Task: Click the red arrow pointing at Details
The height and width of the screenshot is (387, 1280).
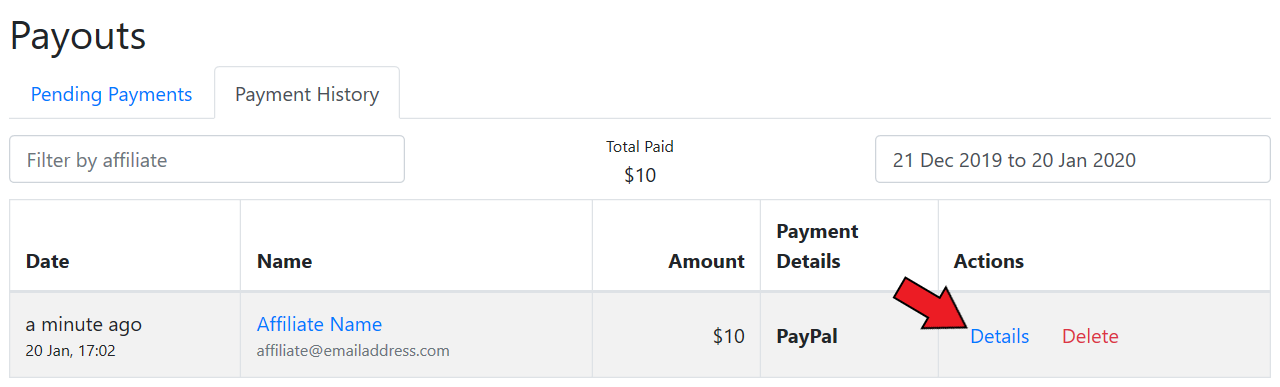Action: tap(929, 304)
